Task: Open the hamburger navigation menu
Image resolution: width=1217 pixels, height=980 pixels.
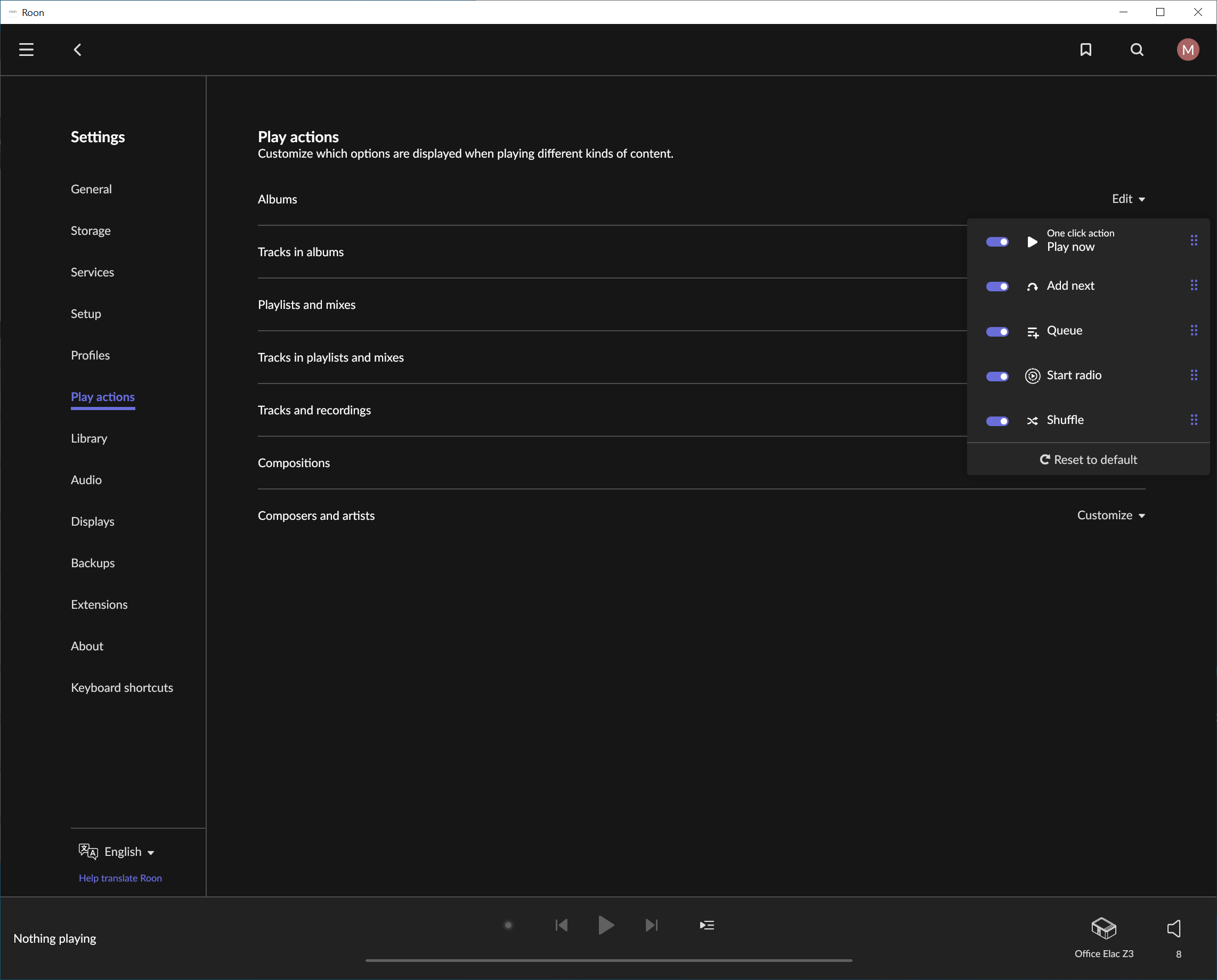Action: pyautogui.click(x=26, y=50)
